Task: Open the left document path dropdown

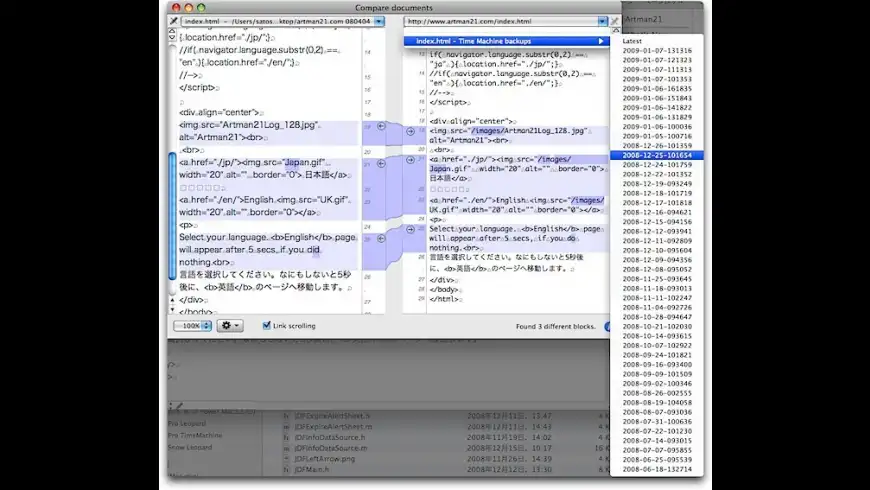Action: pos(378,21)
